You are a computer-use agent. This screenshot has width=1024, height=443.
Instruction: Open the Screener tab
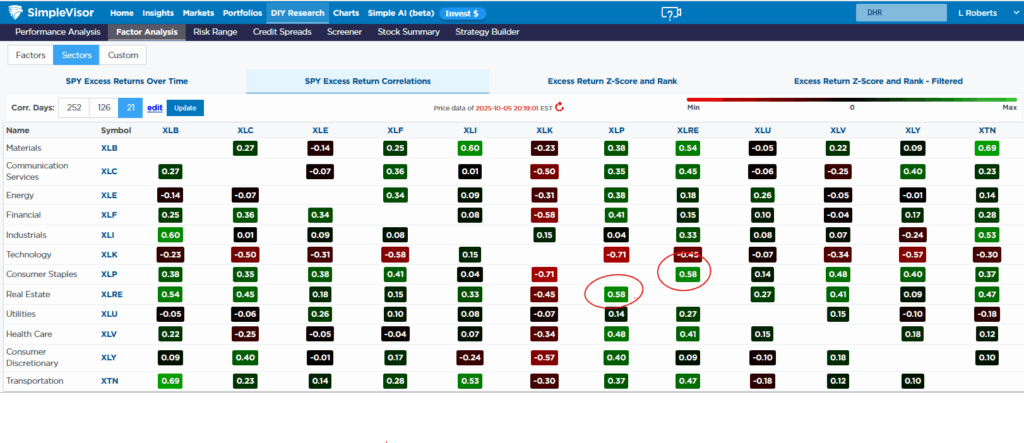pos(344,32)
